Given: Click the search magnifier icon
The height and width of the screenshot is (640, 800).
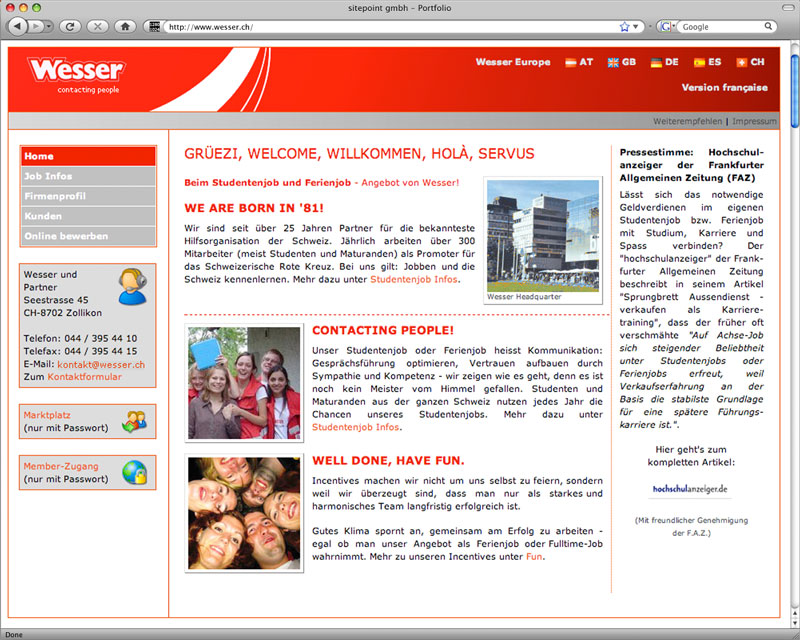Looking at the screenshot, I should [768, 26].
